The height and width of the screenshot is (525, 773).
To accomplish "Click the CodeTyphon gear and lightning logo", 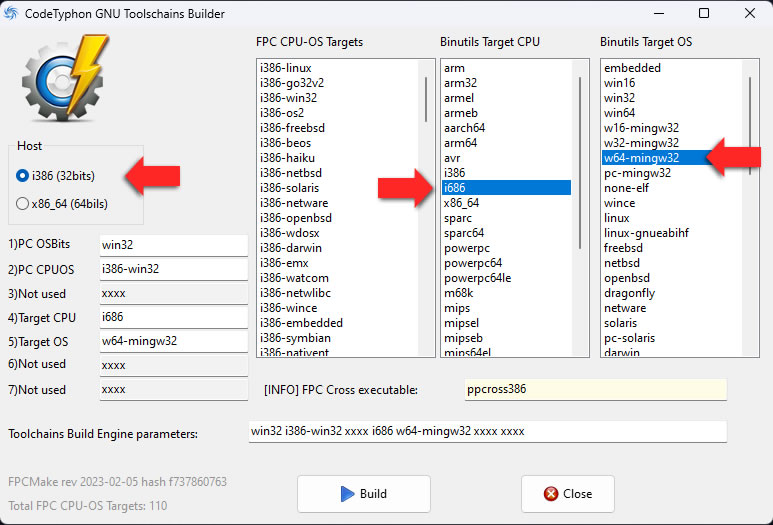I will tap(65, 78).
